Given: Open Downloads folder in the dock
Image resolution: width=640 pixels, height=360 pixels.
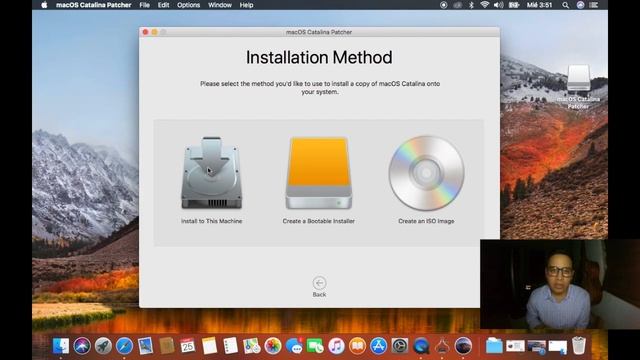Looking at the screenshot, I should (x=494, y=346).
